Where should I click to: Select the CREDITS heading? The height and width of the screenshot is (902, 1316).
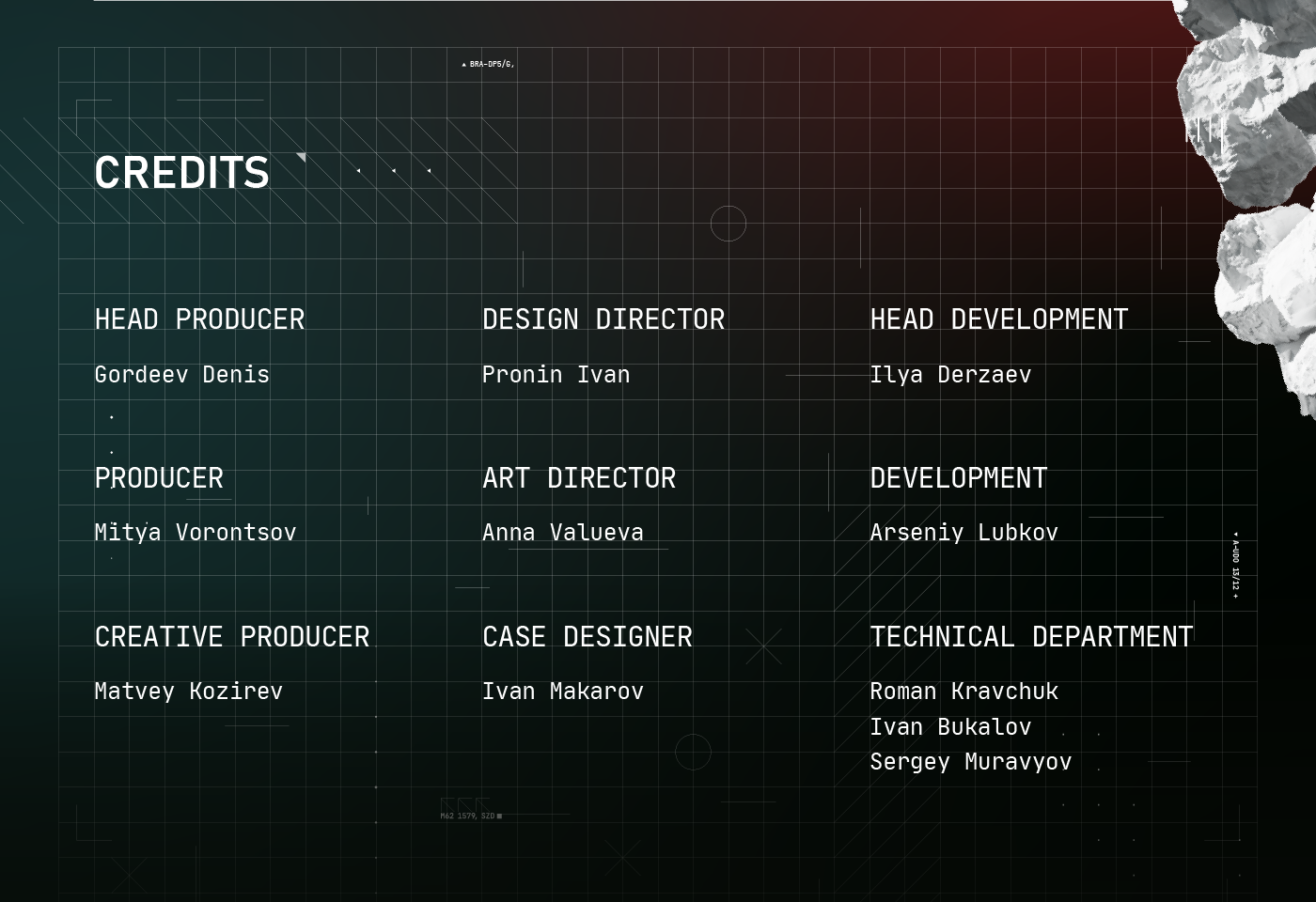point(181,173)
